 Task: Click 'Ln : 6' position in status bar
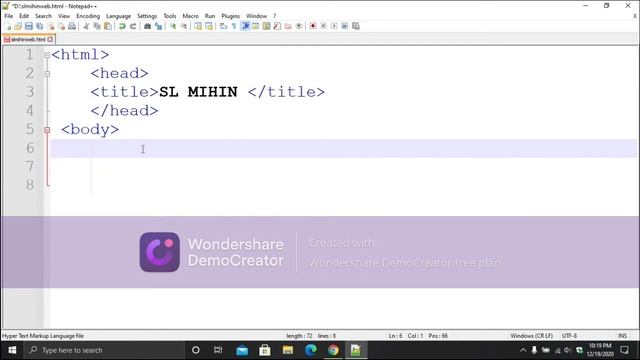(x=395, y=336)
